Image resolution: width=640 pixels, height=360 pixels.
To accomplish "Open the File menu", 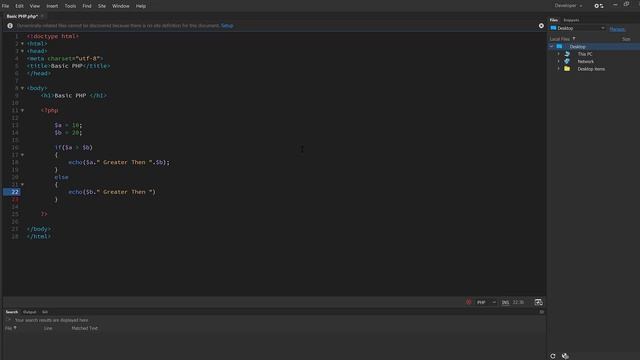I will pos(5,6).
